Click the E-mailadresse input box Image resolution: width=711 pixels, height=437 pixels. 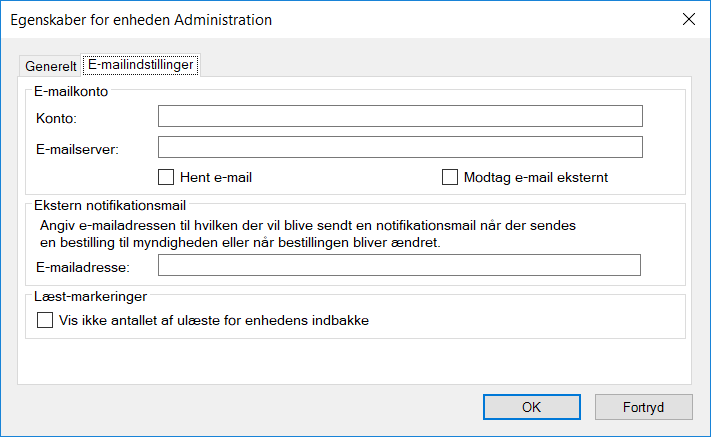click(x=399, y=265)
